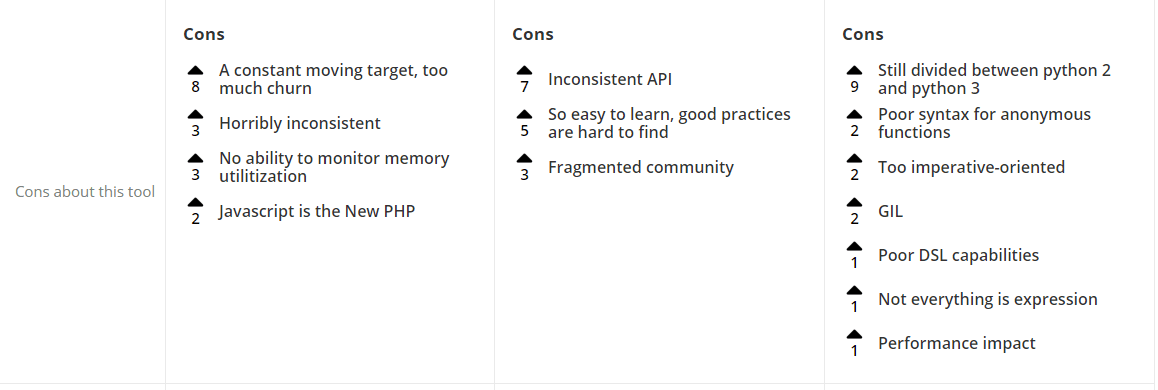Click the 'GIL' con text
The width and height of the screenshot is (1158, 390).
(x=890, y=211)
